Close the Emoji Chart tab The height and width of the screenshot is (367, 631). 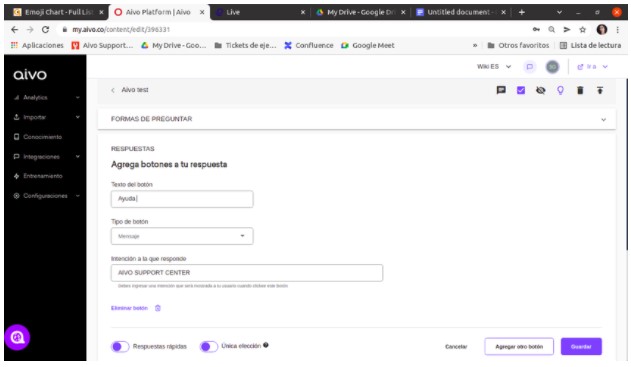[101, 12]
